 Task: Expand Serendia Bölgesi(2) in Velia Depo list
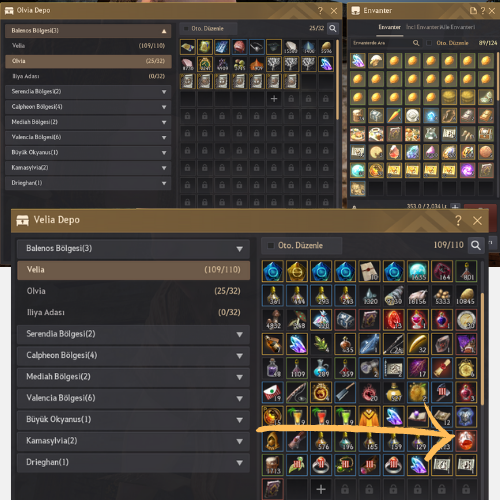pyautogui.click(x=133, y=334)
